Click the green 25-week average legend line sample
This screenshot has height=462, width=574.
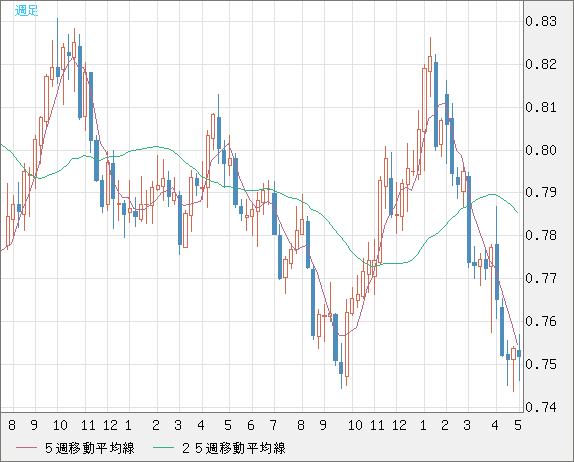[163, 448]
